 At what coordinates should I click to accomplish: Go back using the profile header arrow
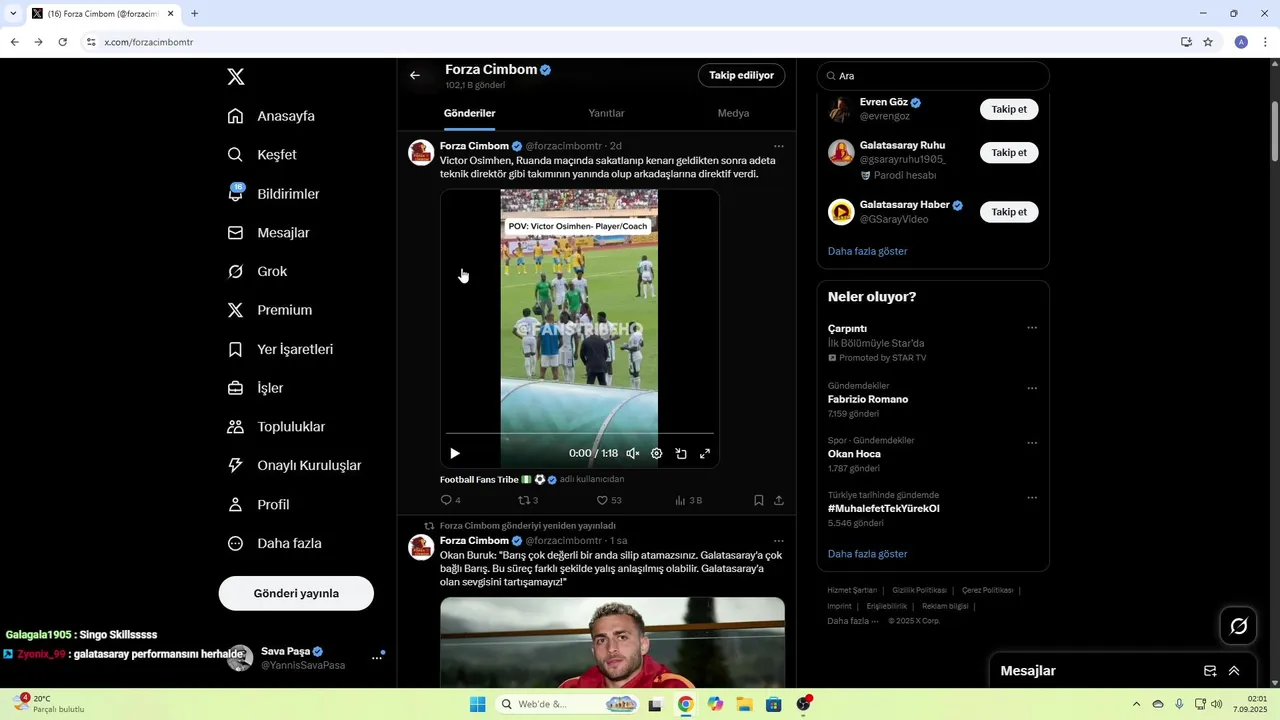click(x=415, y=75)
